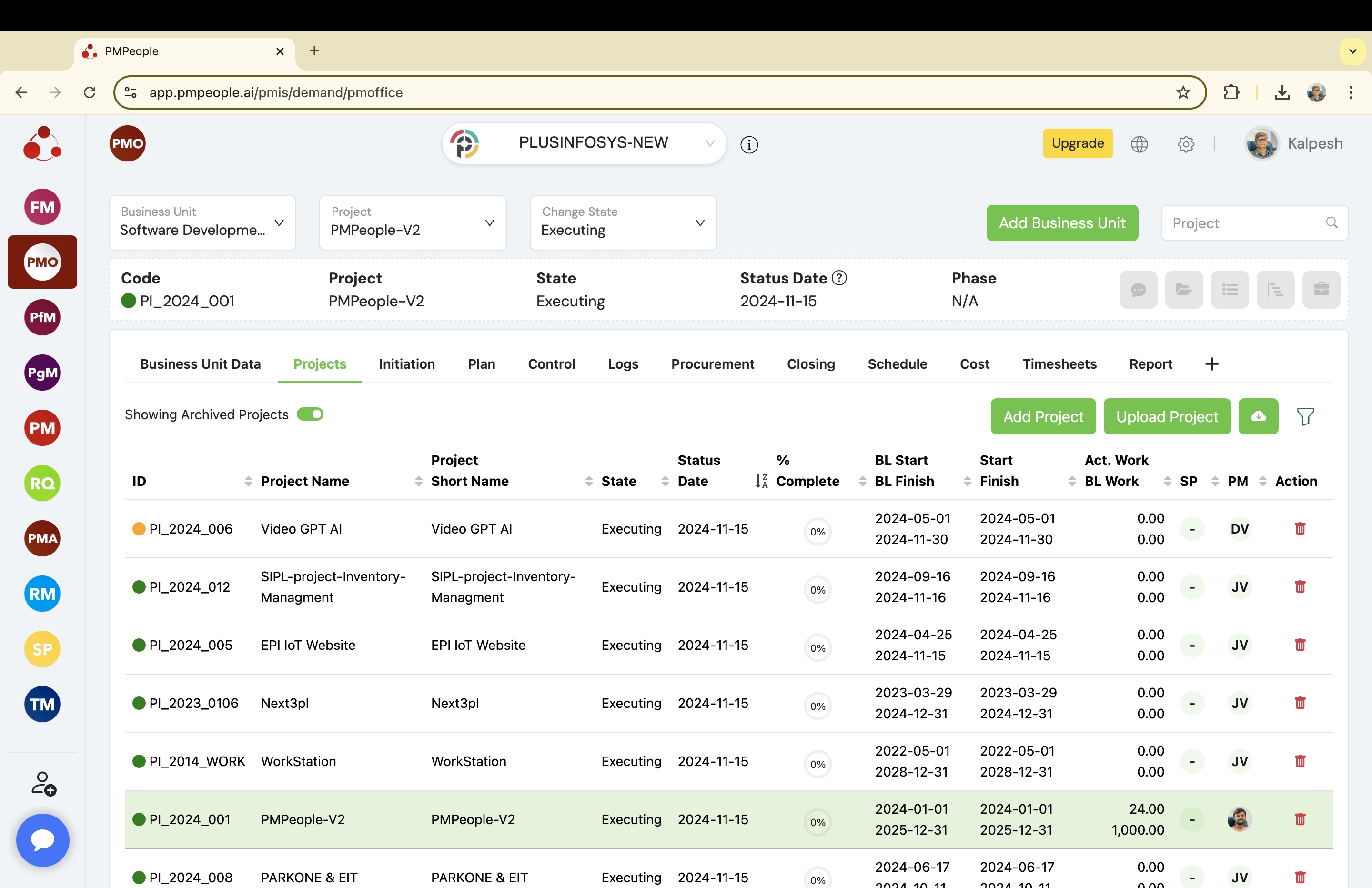
Task: Open the RQ sidebar module
Action: point(42,483)
